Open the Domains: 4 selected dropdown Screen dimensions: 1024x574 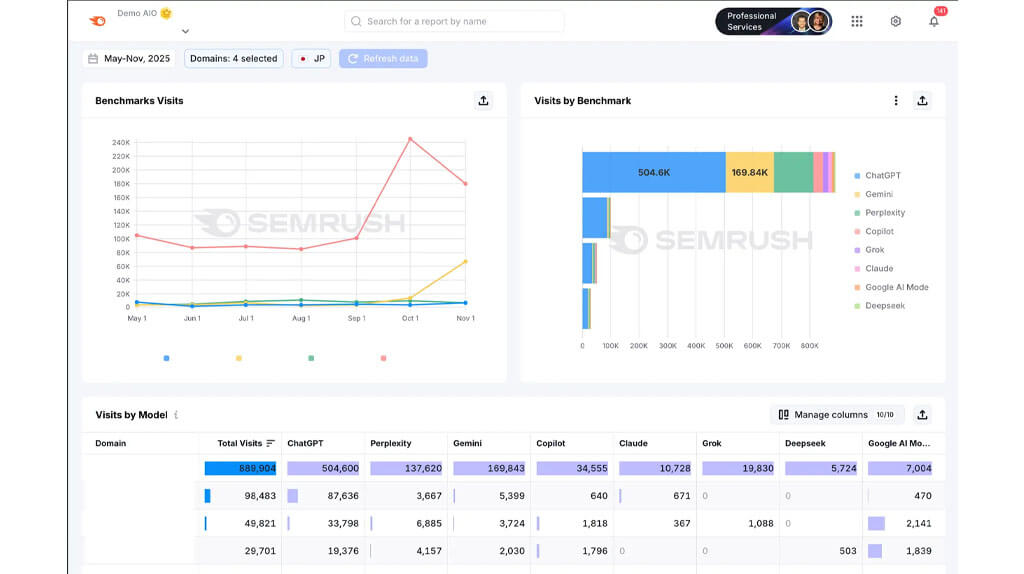[x=233, y=59]
